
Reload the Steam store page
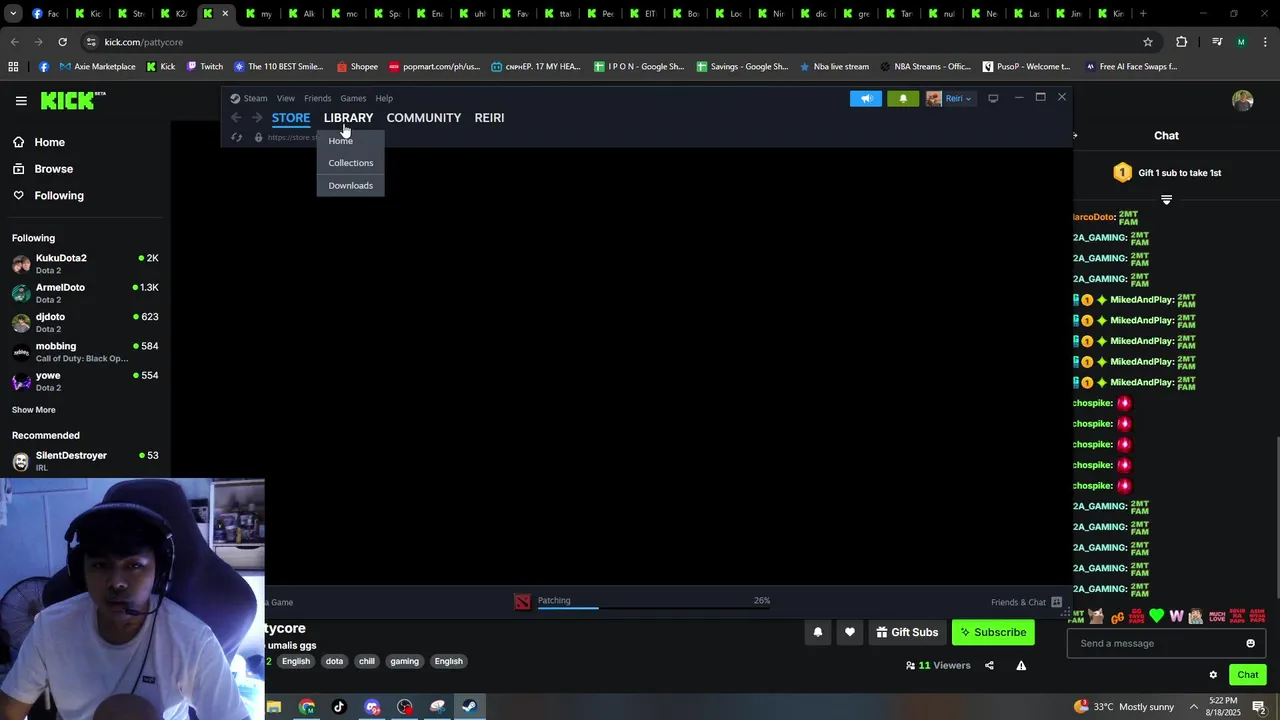[x=237, y=137]
